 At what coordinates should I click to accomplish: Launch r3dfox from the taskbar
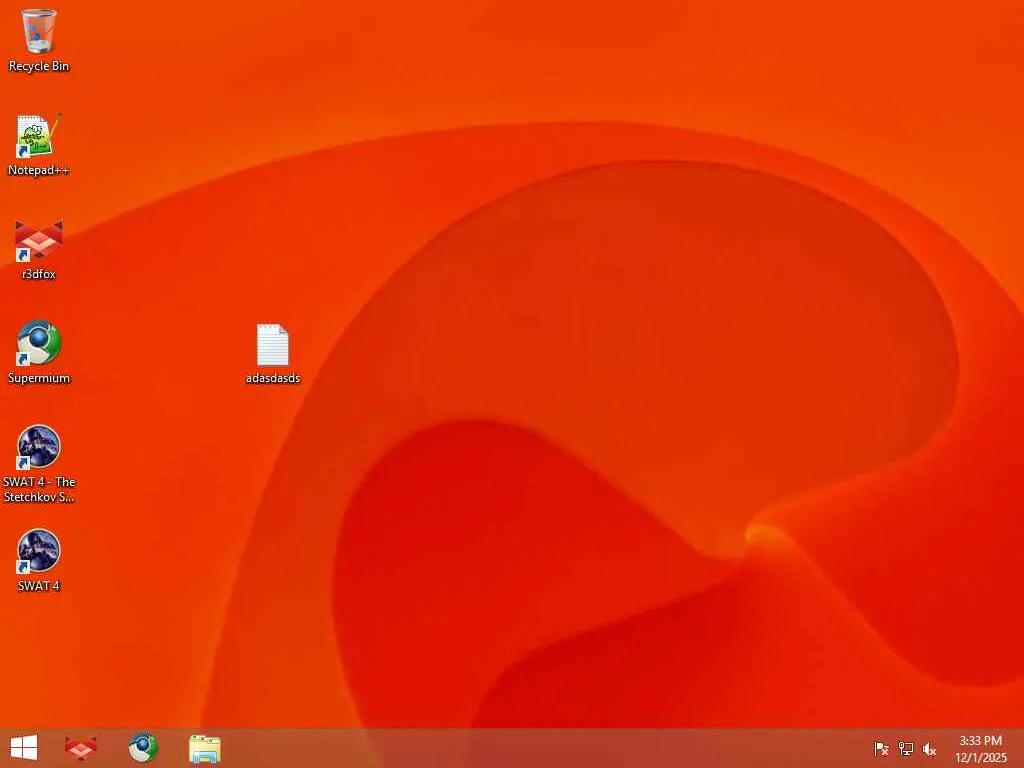81,748
